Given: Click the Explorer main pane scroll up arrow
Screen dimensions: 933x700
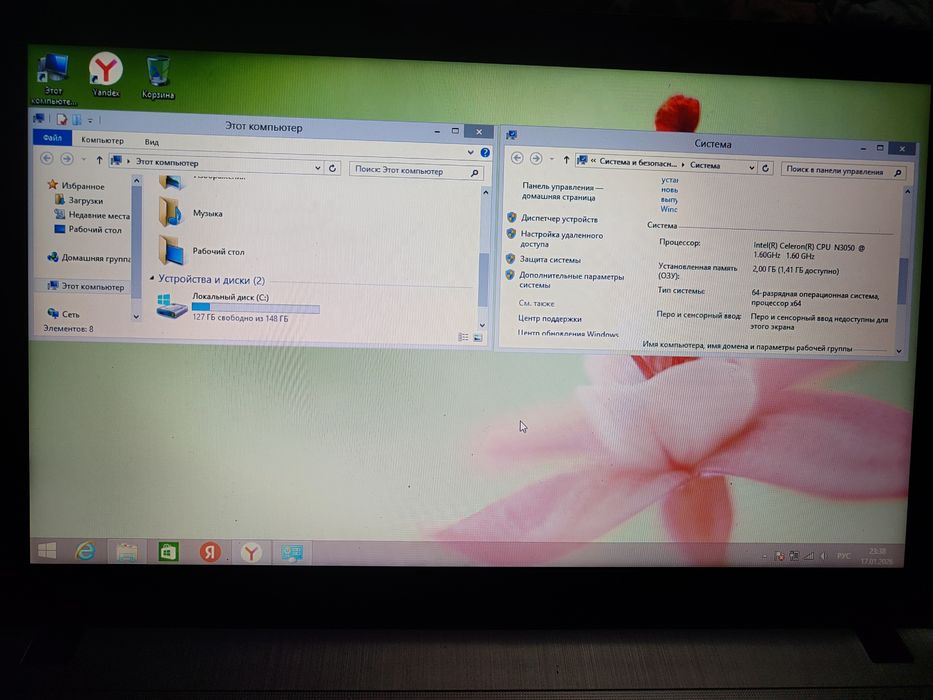Looking at the screenshot, I should tap(486, 193).
